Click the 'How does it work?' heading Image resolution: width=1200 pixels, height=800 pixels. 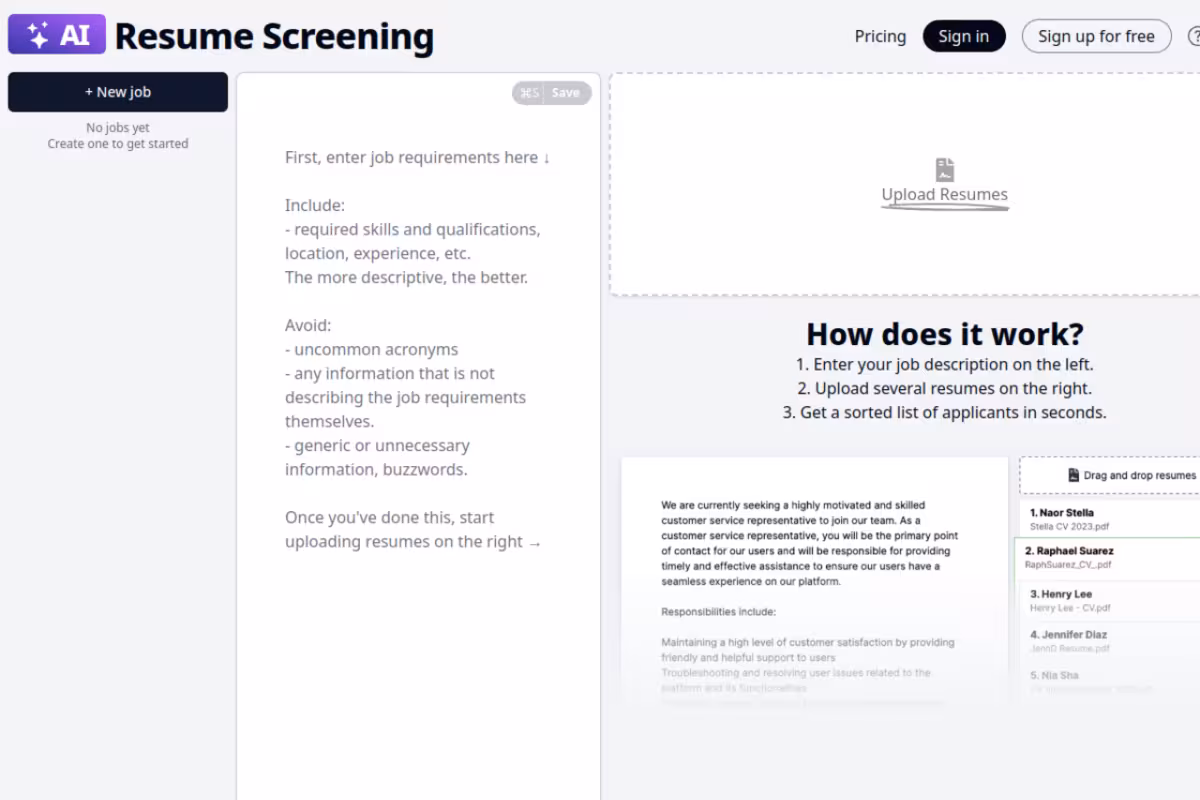[945, 334]
